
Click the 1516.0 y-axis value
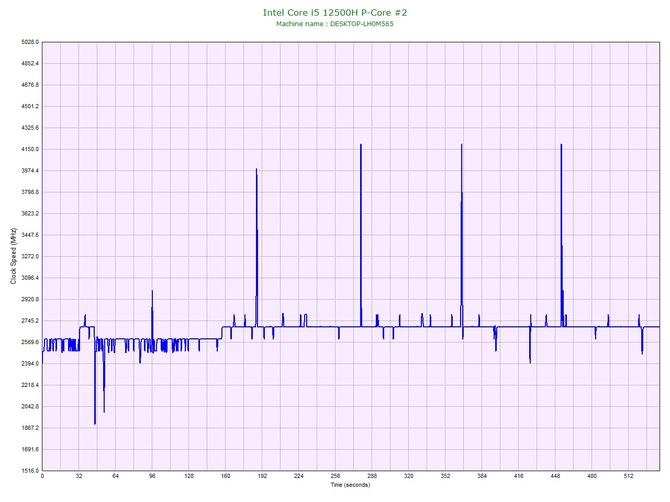[x=30, y=471]
